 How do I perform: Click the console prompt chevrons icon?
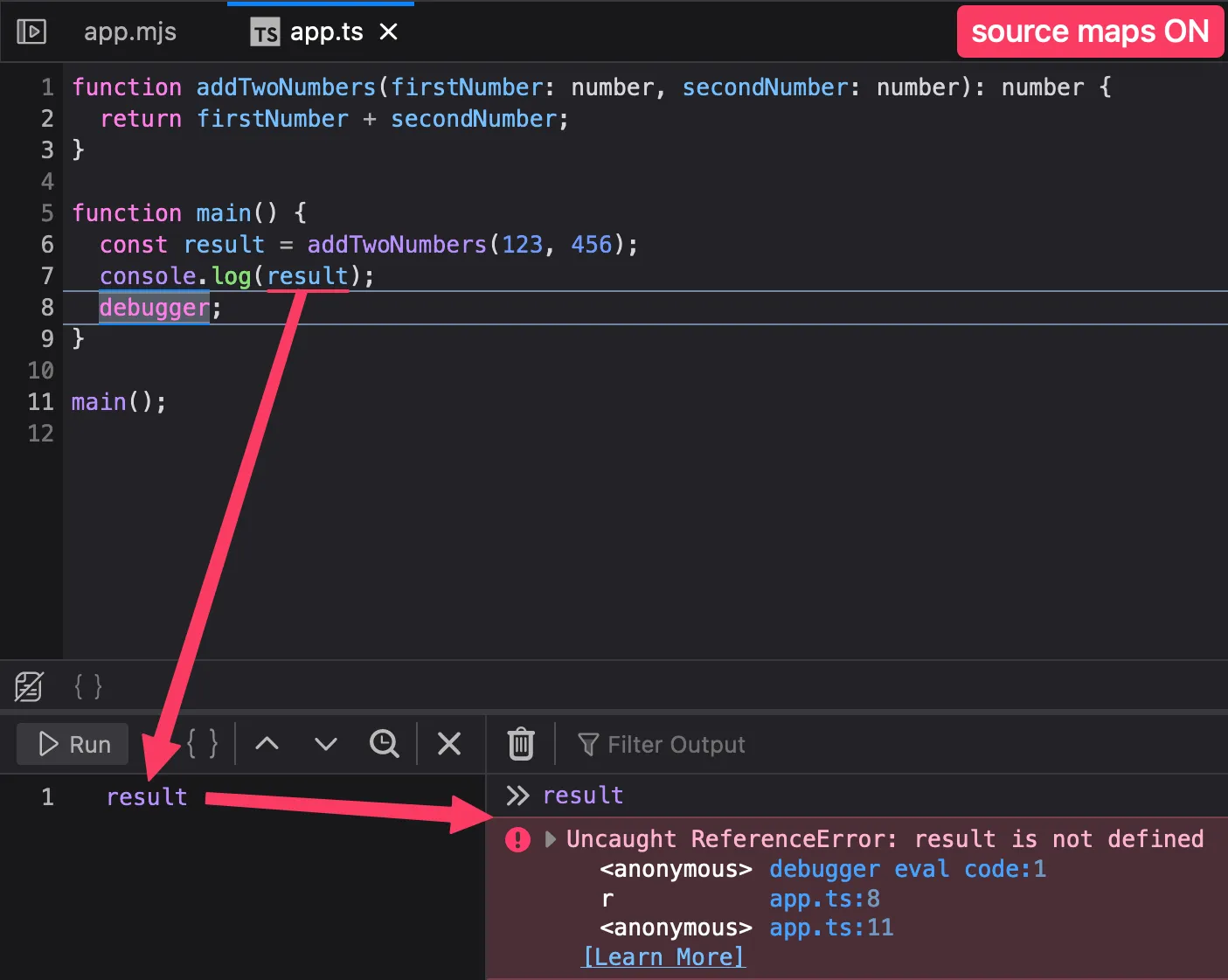click(x=518, y=795)
